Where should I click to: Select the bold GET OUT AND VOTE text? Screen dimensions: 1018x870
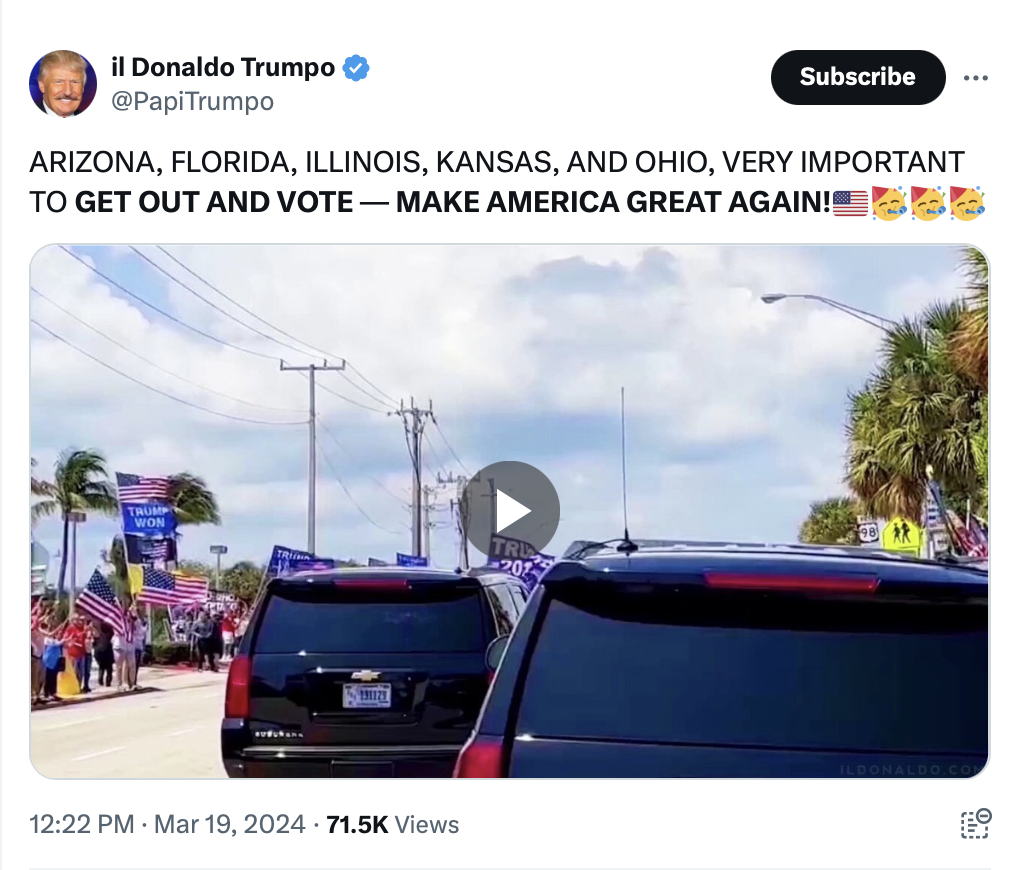tap(214, 202)
